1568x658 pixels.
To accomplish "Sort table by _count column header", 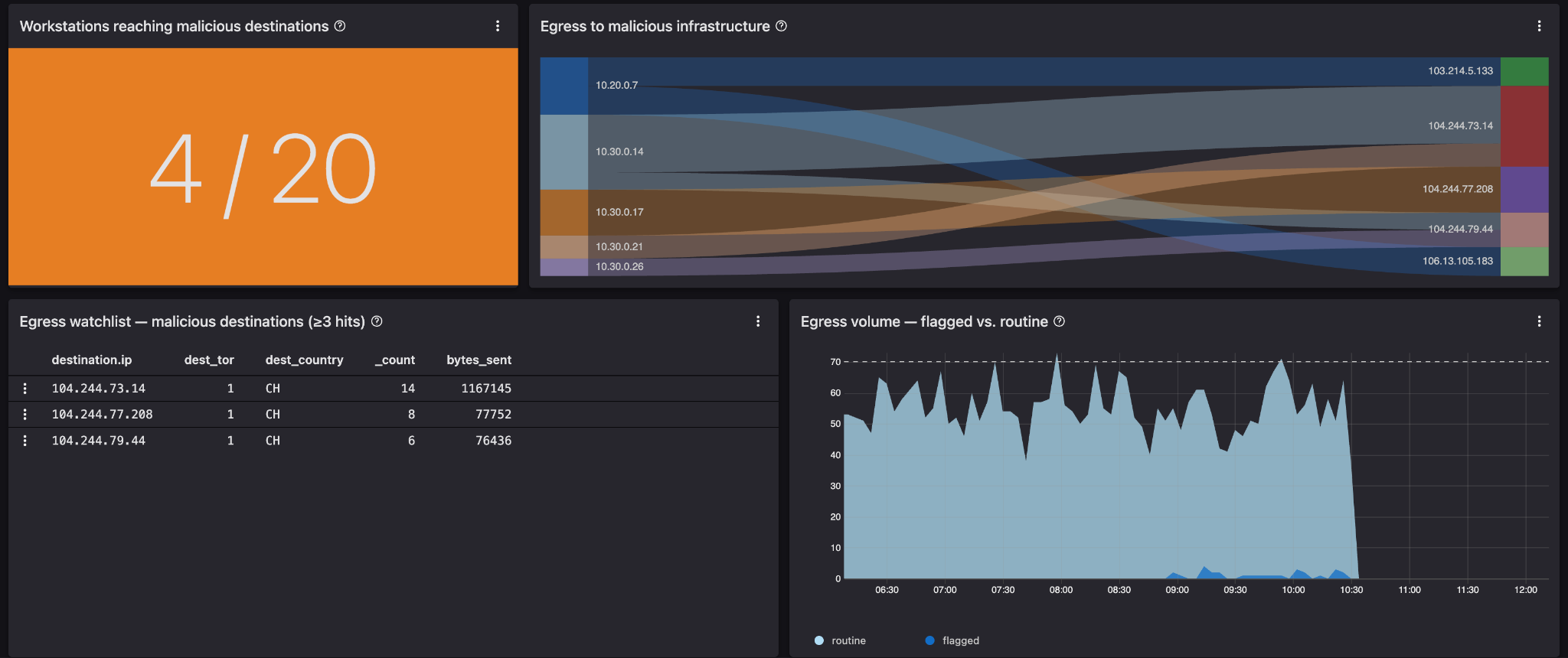I will point(394,360).
